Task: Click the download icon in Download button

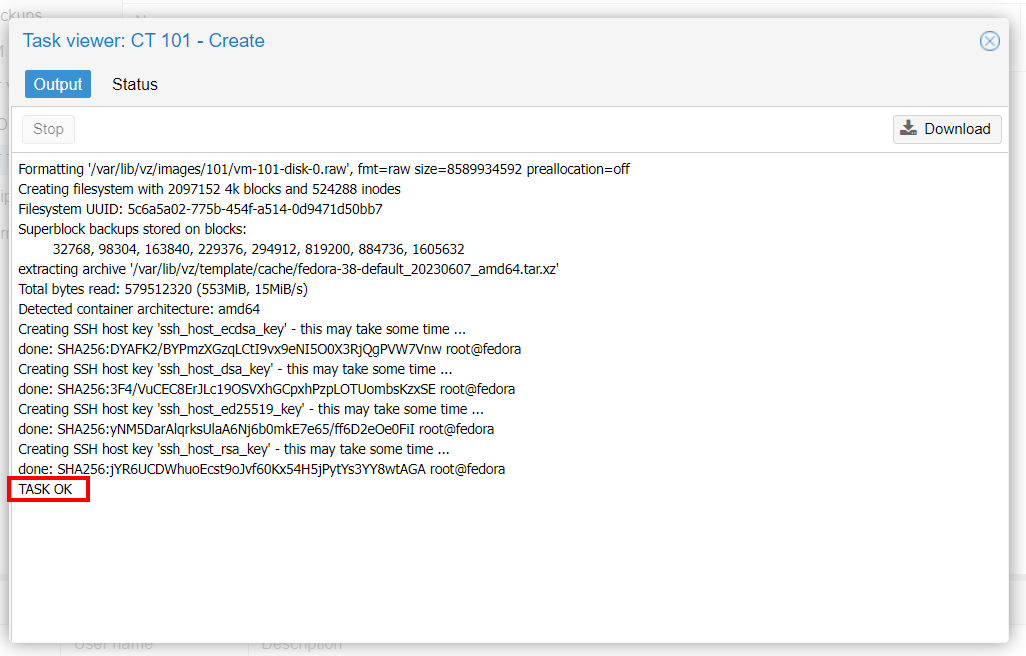Action: coord(908,128)
